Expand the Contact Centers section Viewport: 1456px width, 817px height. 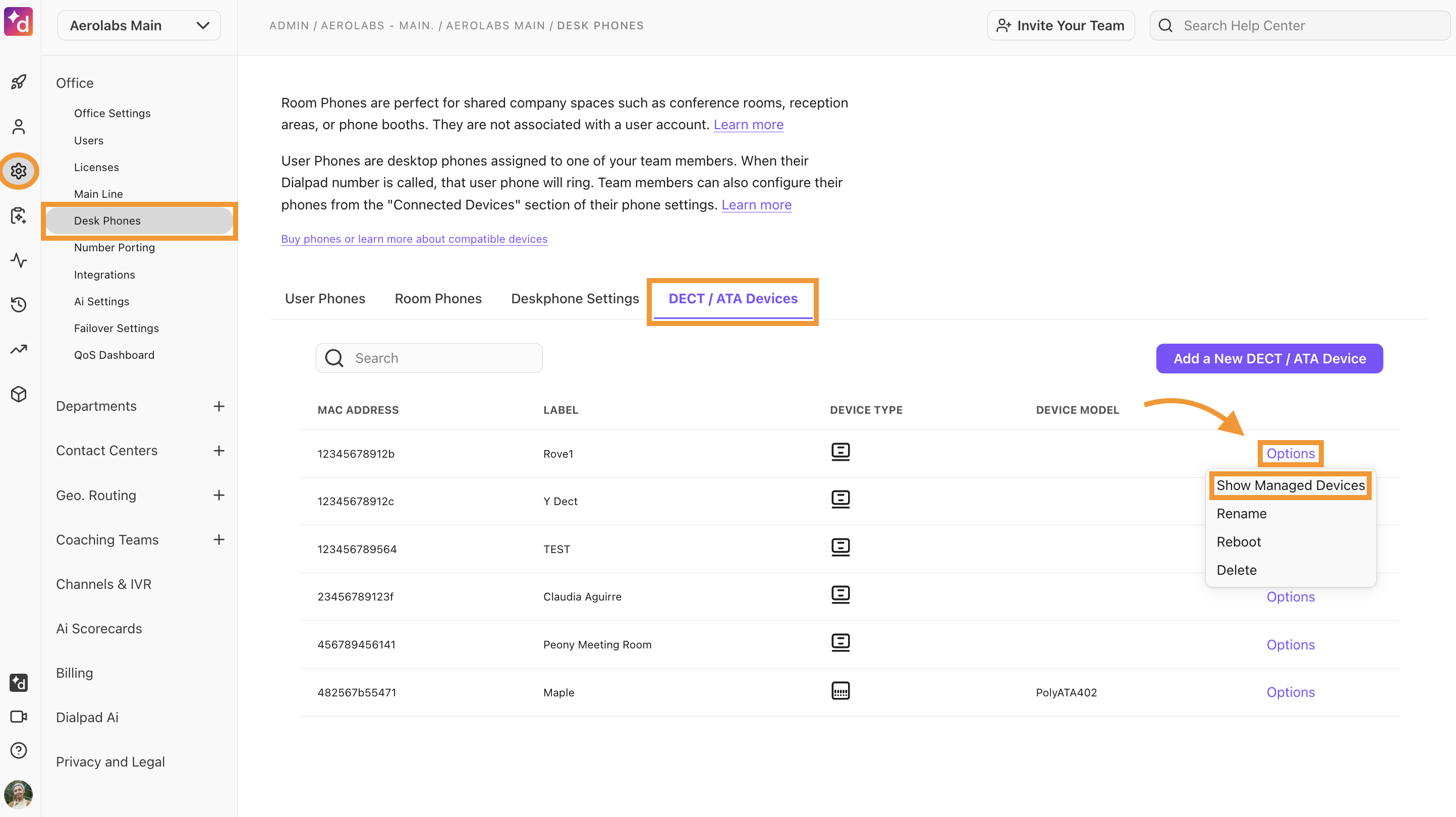point(219,451)
